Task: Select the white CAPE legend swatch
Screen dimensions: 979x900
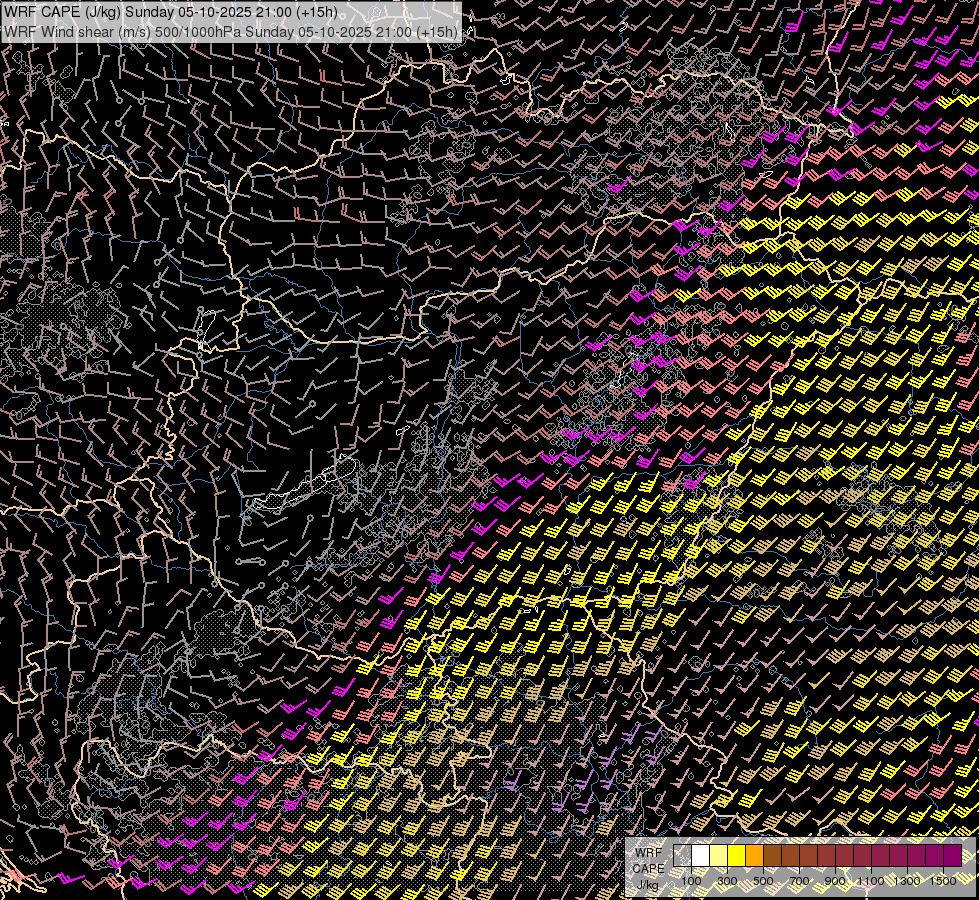Action: [x=700, y=856]
